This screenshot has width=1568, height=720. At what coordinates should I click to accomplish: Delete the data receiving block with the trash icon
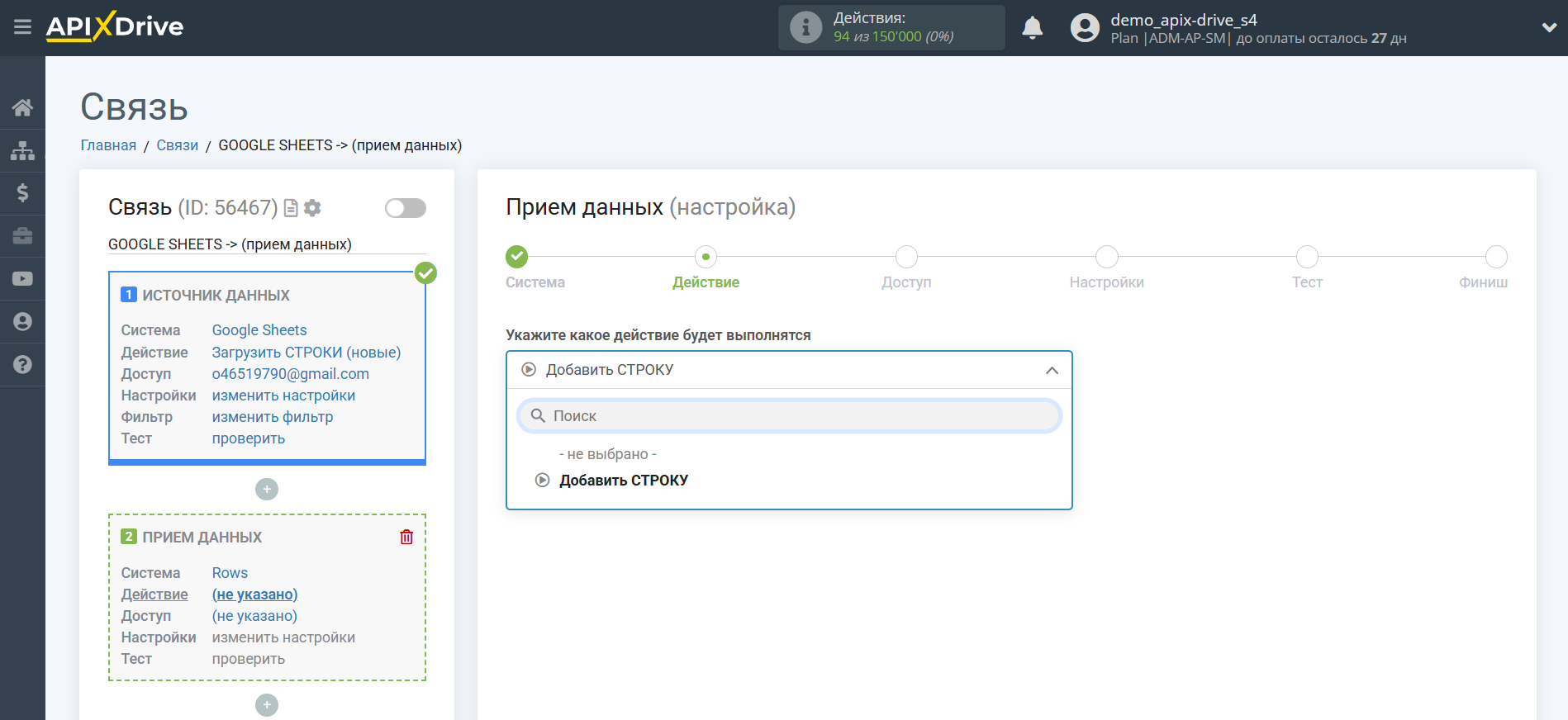(406, 537)
